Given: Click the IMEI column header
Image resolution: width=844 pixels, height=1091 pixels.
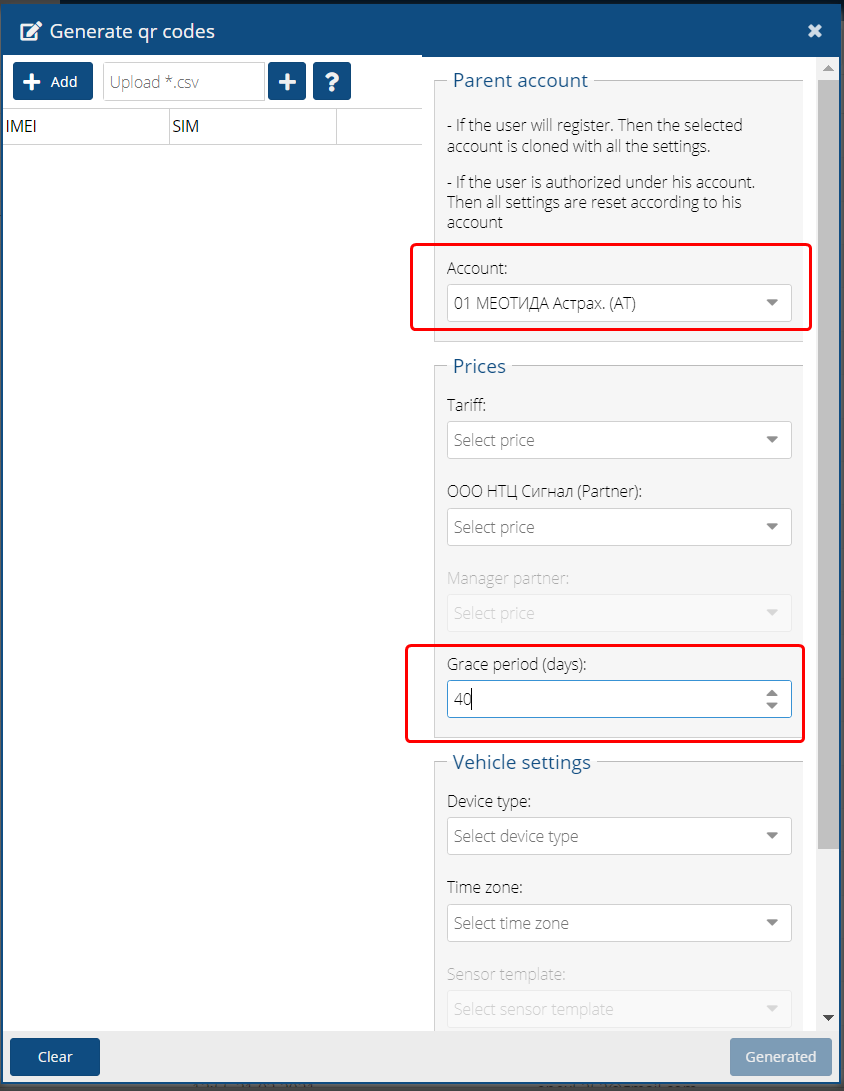Looking at the screenshot, I should click(86, 127).
